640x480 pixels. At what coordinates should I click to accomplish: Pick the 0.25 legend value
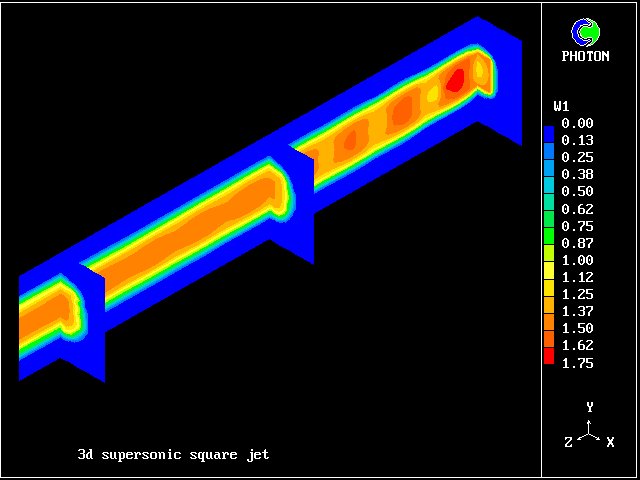tap(577, 157)
